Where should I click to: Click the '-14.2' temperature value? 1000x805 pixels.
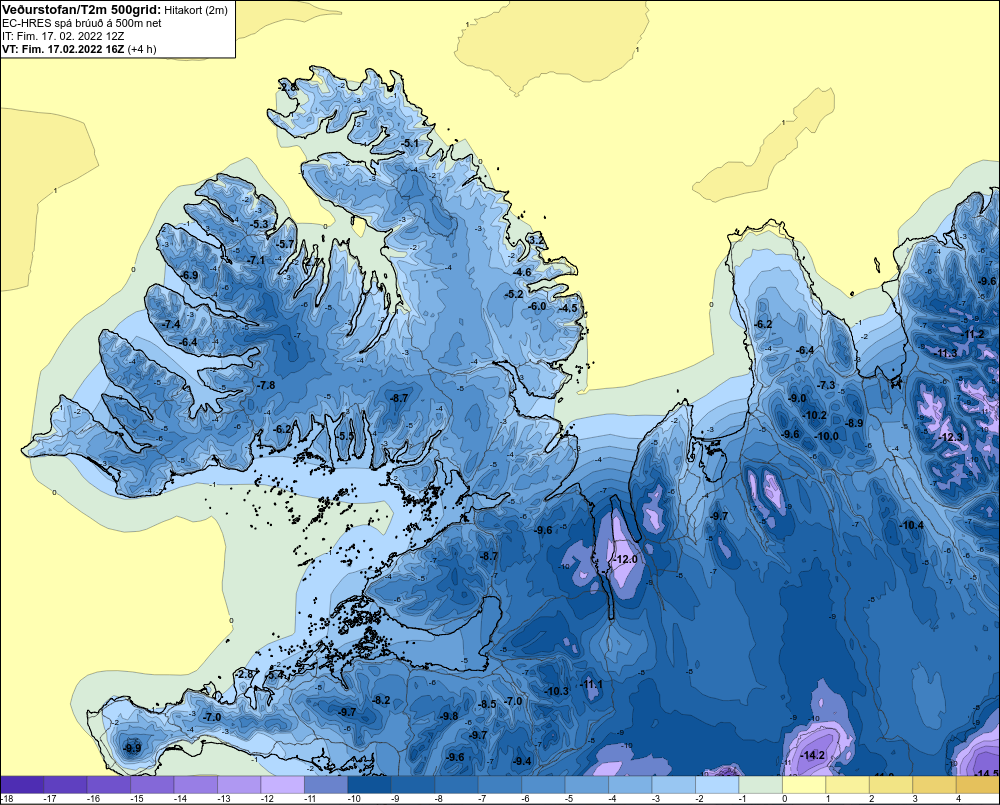[x=813, y=755]
